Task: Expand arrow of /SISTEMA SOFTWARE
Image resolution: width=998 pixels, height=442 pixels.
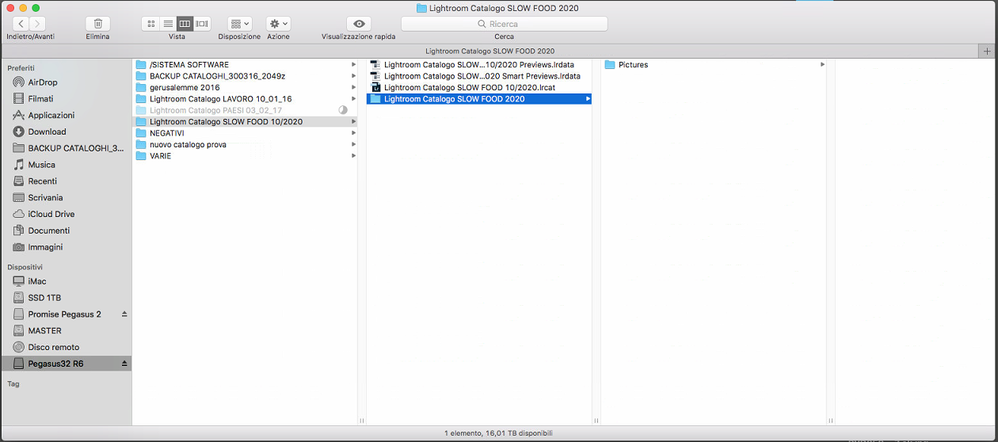Action: 353,65
